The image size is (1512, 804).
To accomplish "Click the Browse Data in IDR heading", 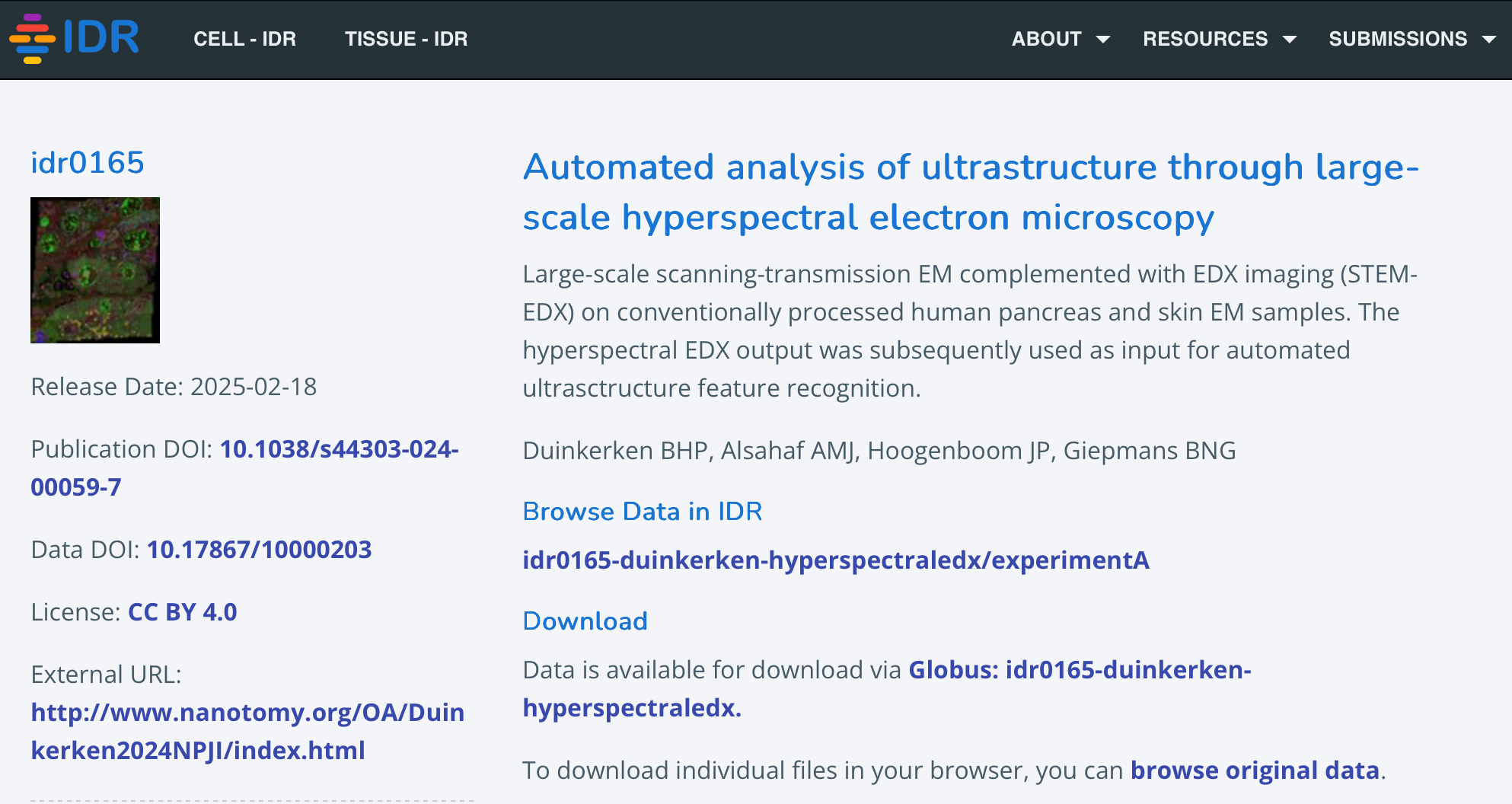I will pyautogui.click(x=642, y=512).
